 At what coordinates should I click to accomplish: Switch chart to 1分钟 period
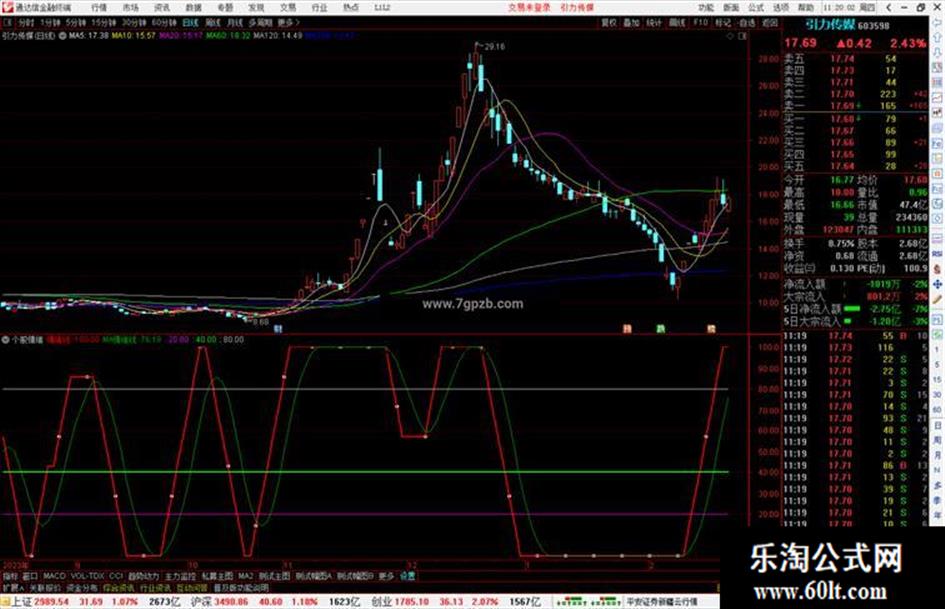pos(51,22)
